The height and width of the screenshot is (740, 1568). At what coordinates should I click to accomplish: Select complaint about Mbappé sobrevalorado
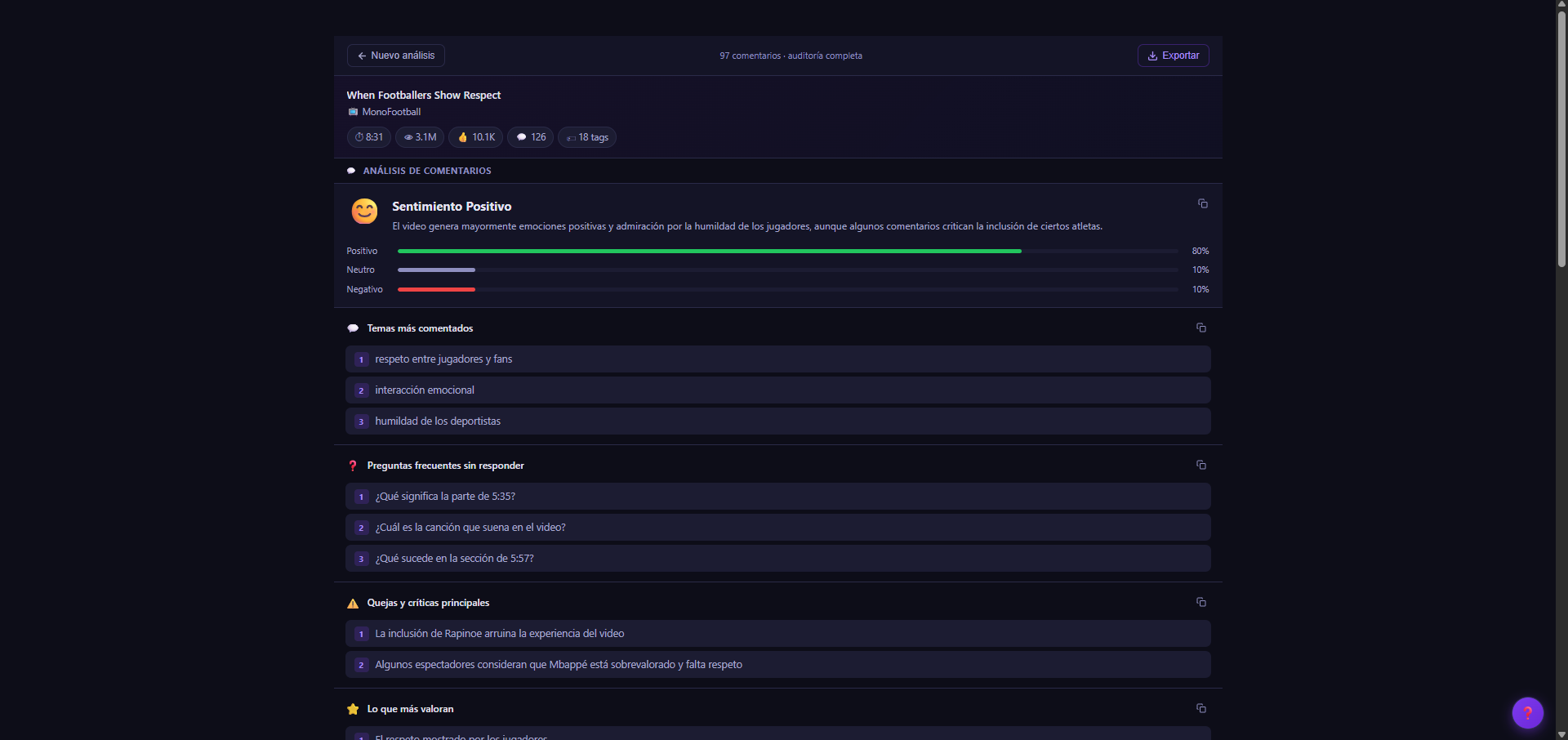pos(777,665)
